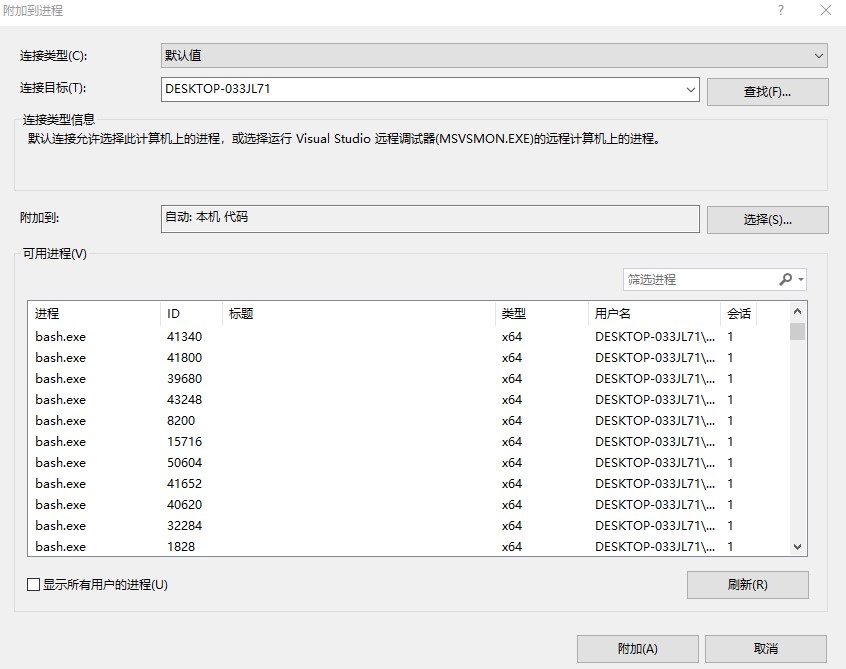Close the attach to process dialog
The image size is (846, 669).
point(825,10)
